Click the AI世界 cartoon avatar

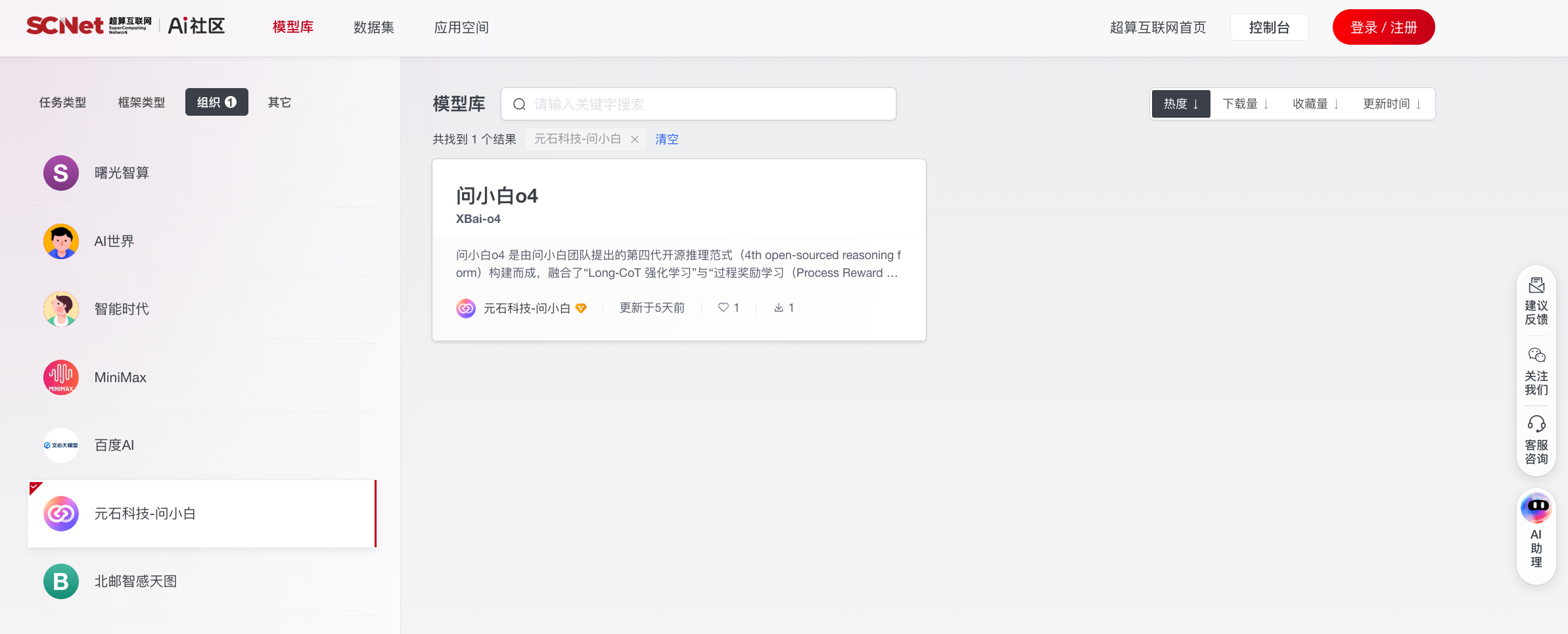[61, 241]
